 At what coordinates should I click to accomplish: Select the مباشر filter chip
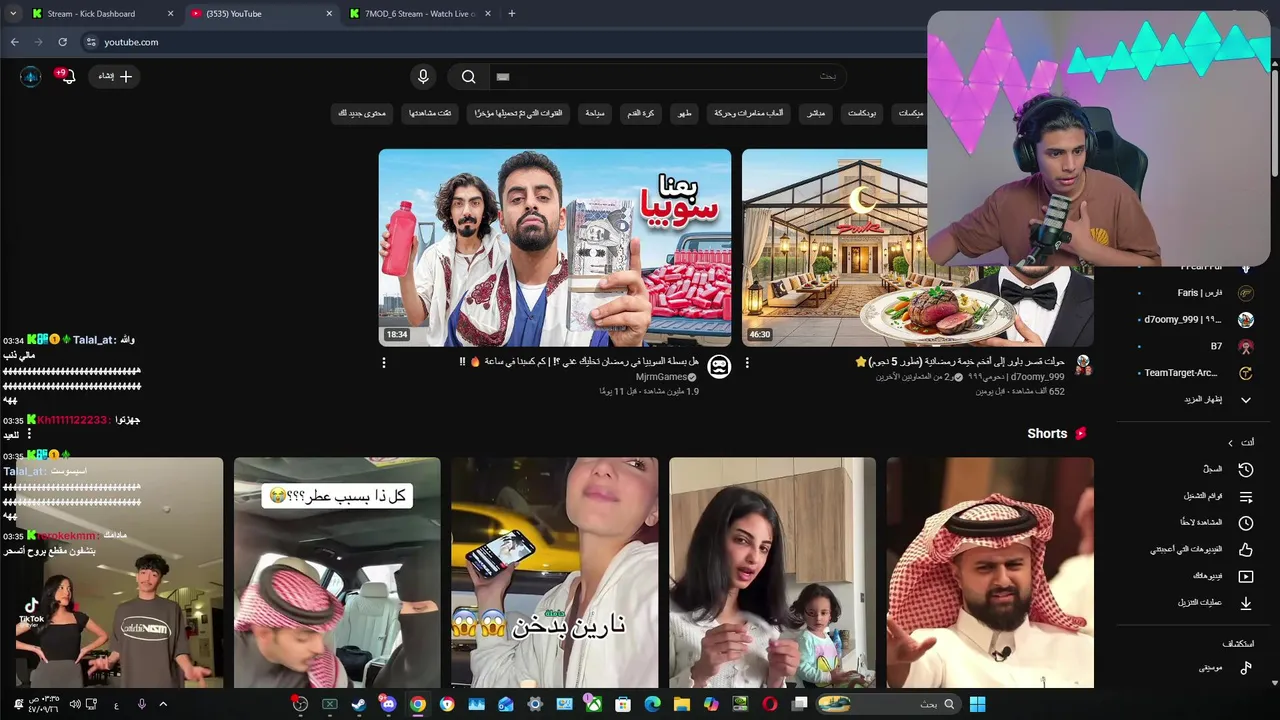pyautogui.click(x=816, y=113)
